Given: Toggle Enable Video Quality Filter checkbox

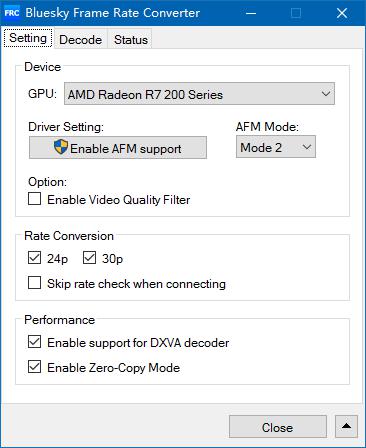Looking at the screenshot, I should pos(35,199).
